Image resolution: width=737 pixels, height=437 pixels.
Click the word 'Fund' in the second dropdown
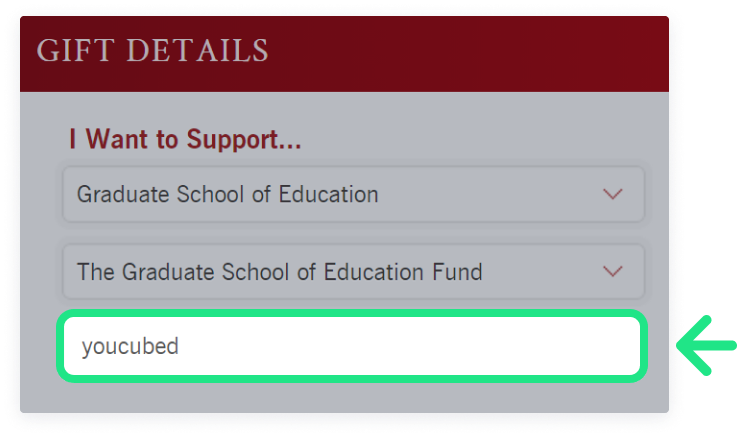coord(457,272)
